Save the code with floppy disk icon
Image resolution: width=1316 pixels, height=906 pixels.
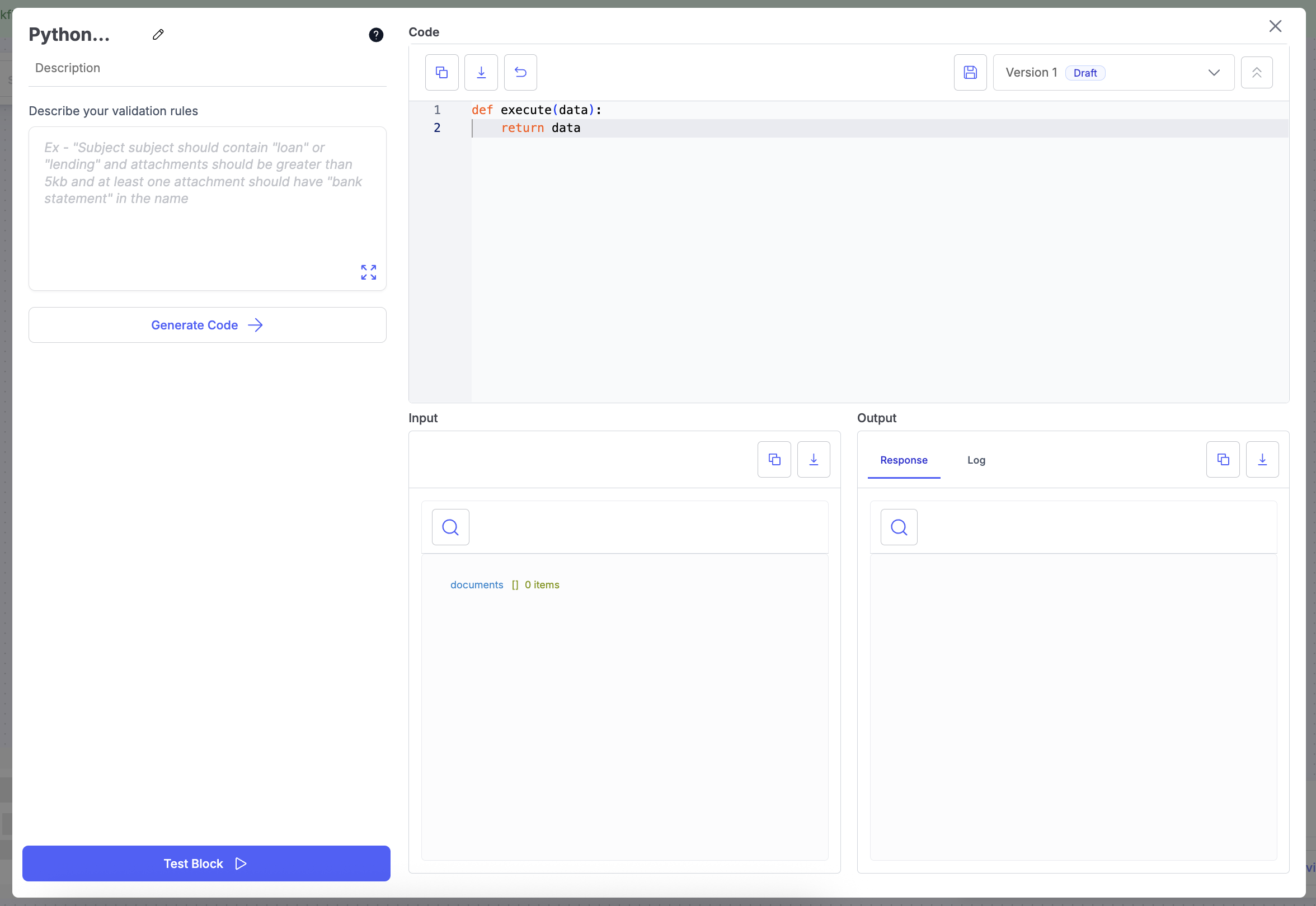tap(970, 72)
